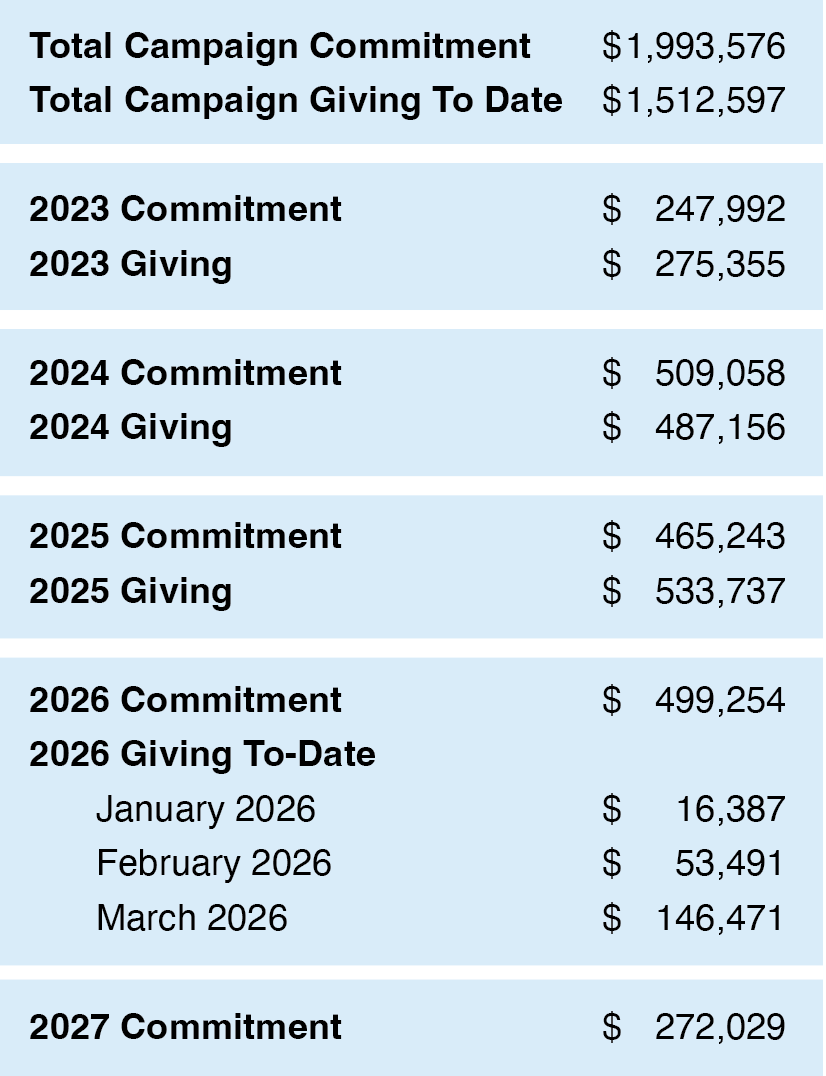Select the $1,993,576 total commitment amount

pyautogui.click(x=694, y=47)
